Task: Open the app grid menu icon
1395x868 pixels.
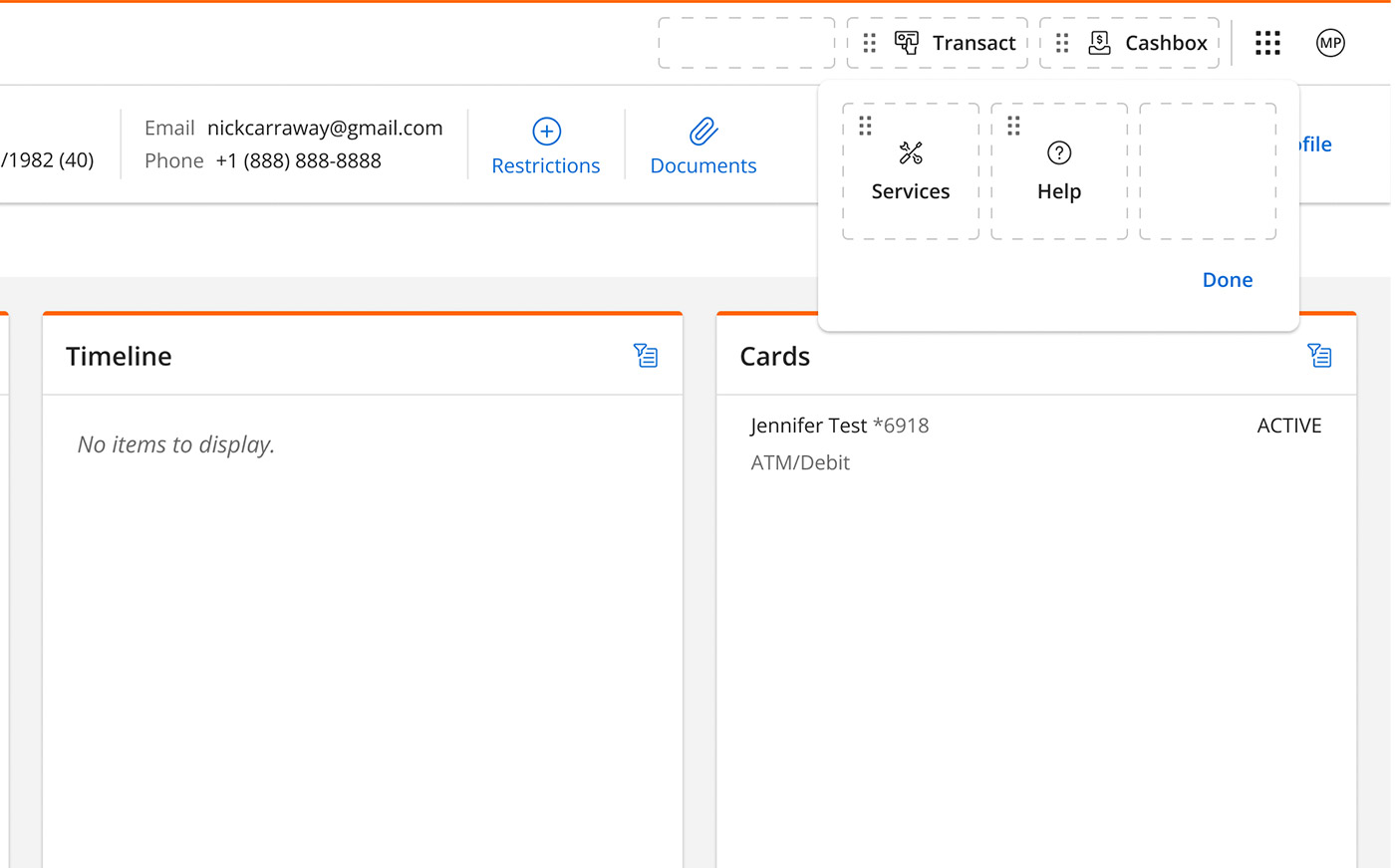Action: point(1267,43)
